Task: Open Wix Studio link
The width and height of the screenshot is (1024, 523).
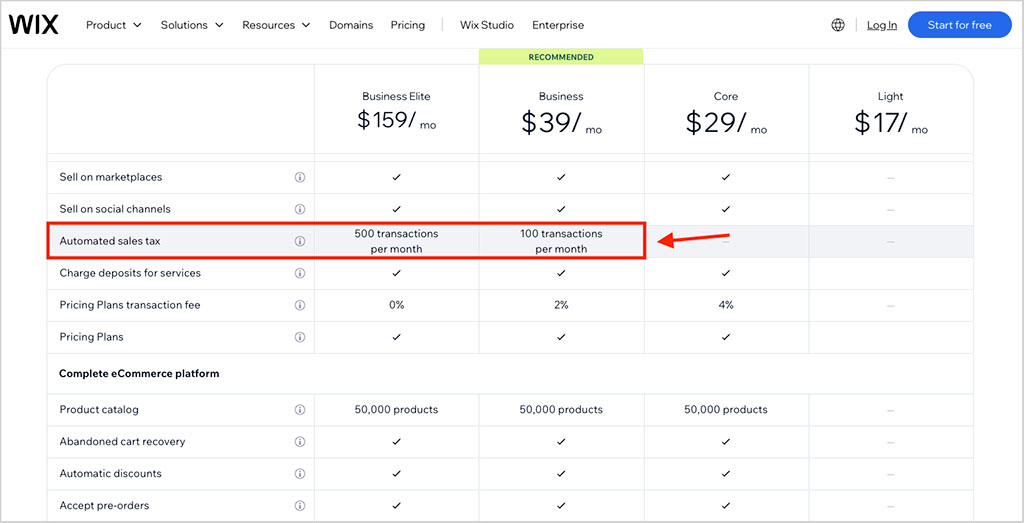Action: pos(487,25)
